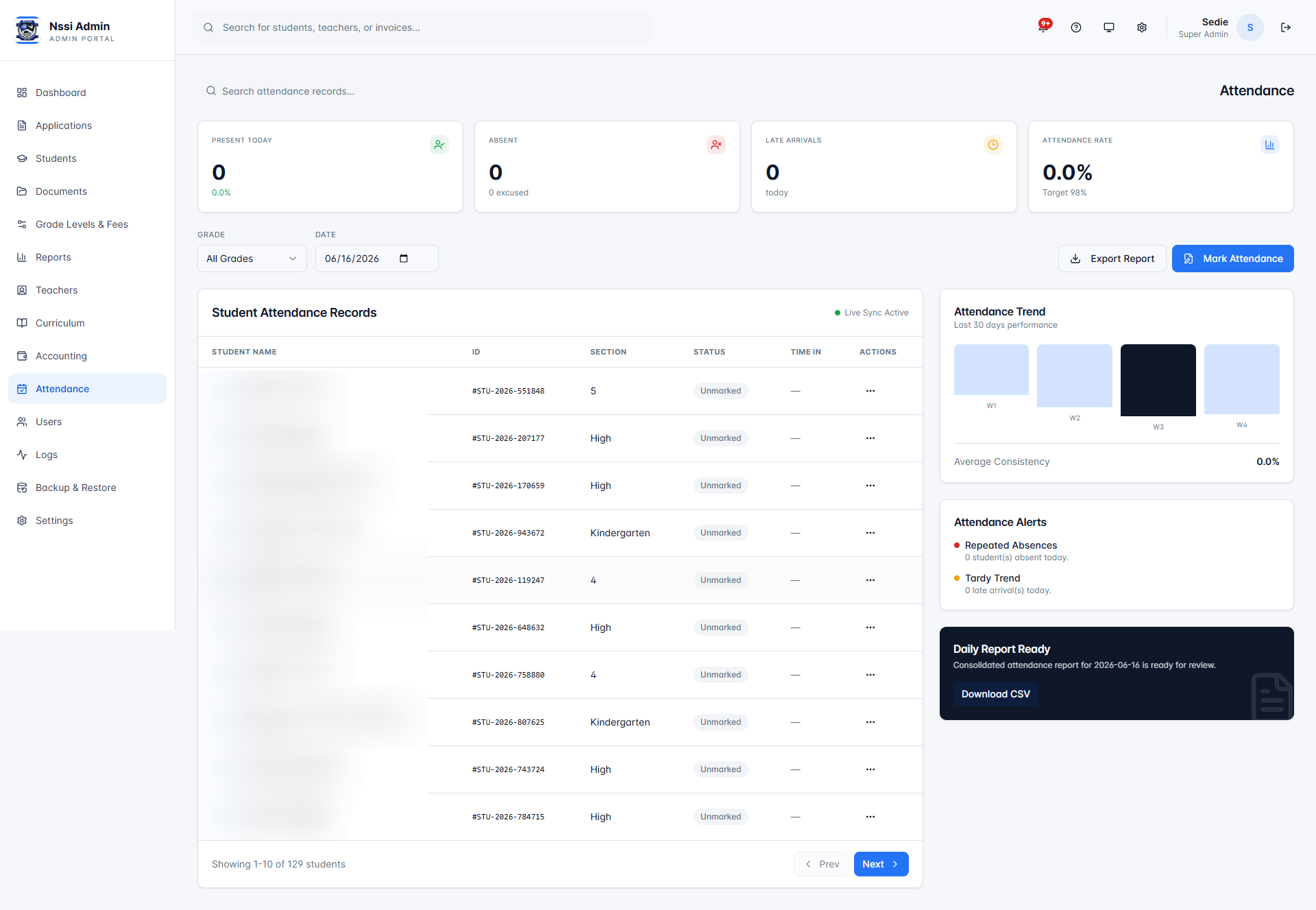Open actions menu for #STU-2026-207177
Viewport: 1316px width, 910px height.
click(870, 438)
